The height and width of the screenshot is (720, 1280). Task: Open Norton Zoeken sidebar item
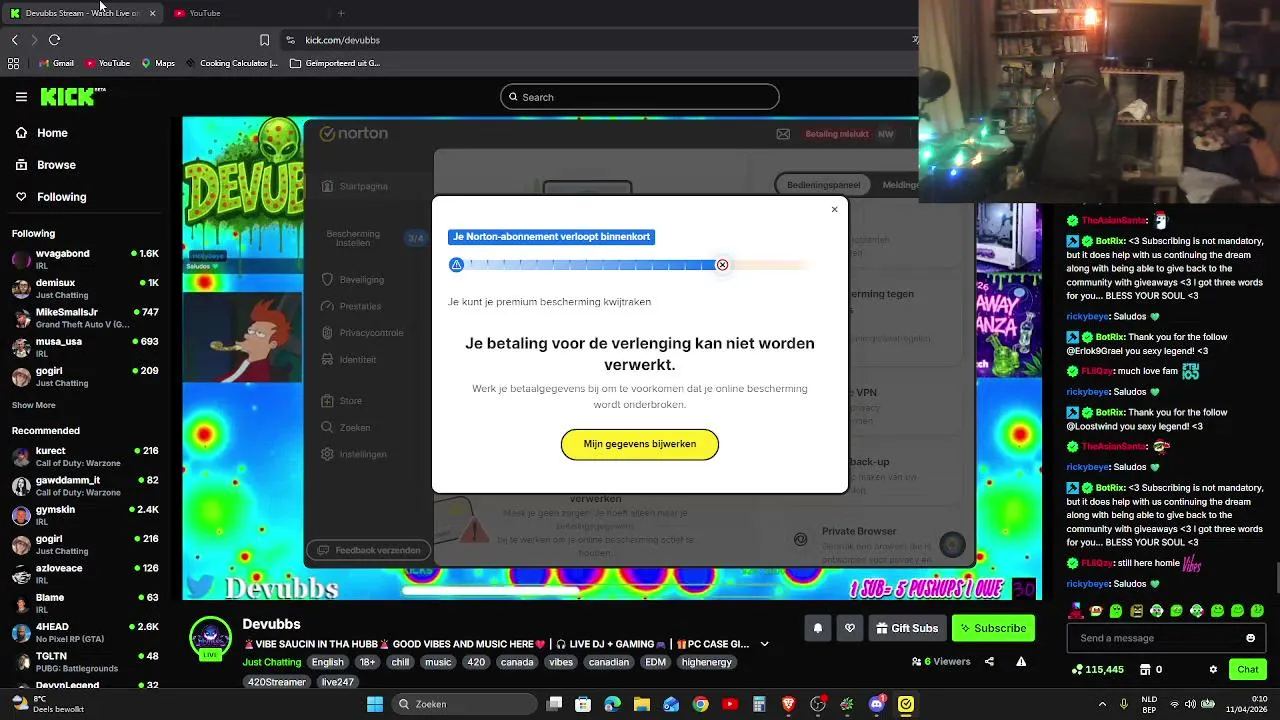346,427
